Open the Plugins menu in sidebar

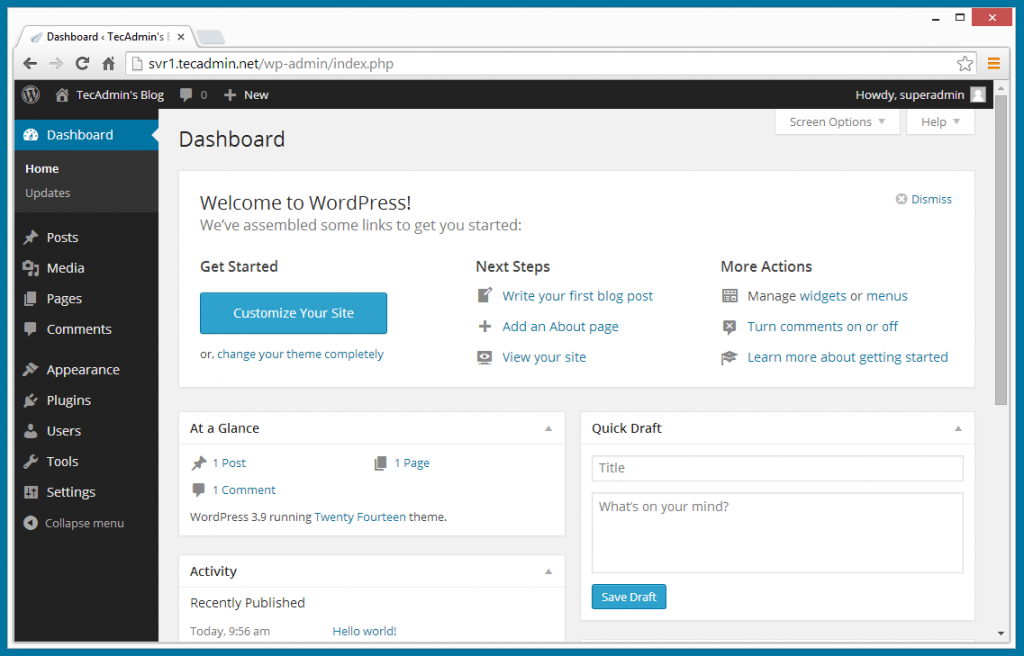68,400
